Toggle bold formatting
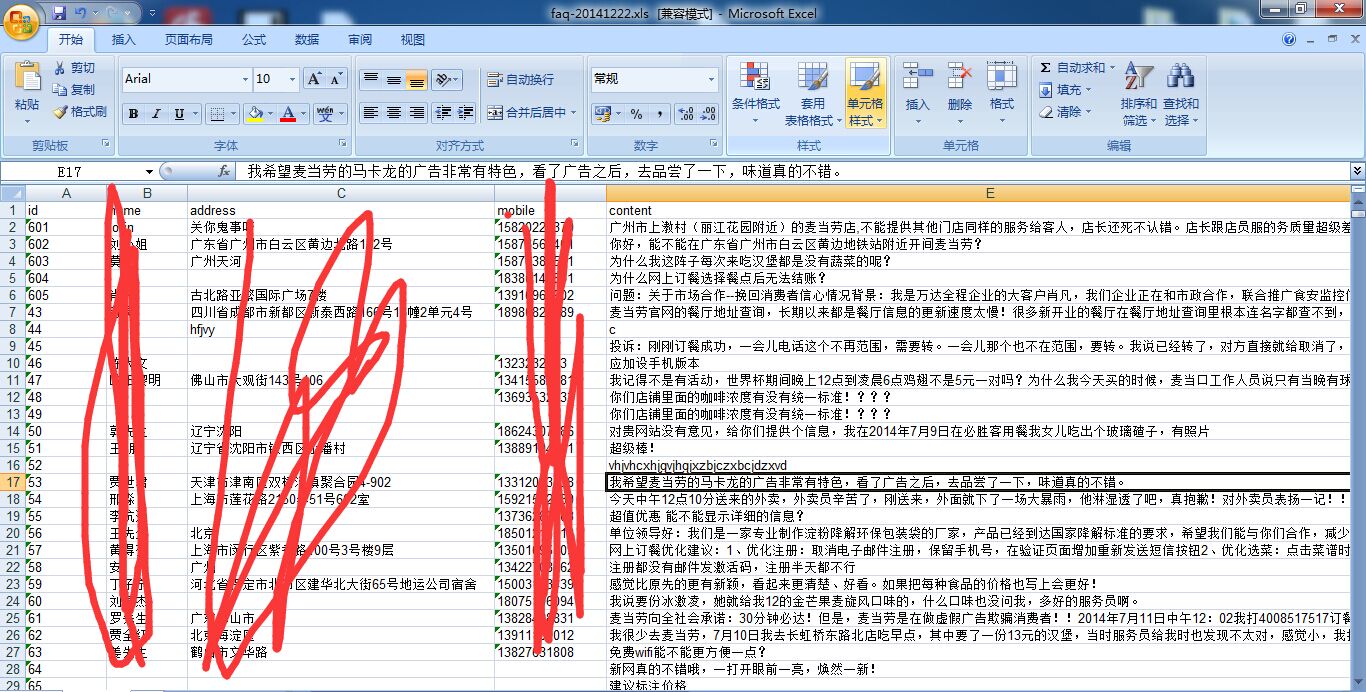Image resolution: width=1366 pixels, height=692 pixels. 133,114
